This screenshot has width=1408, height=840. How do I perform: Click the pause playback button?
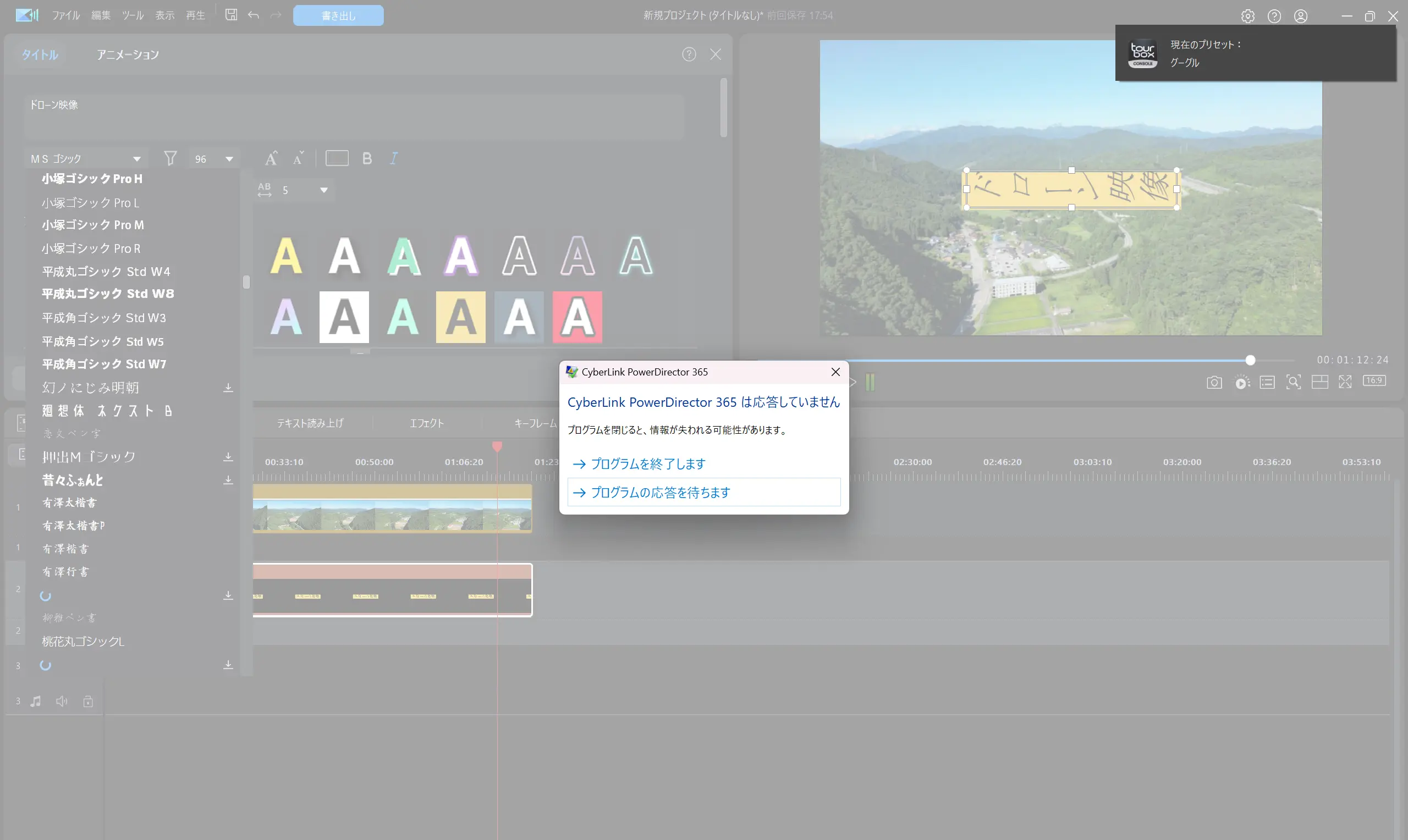pyautogui.click(x=870, y=383)
